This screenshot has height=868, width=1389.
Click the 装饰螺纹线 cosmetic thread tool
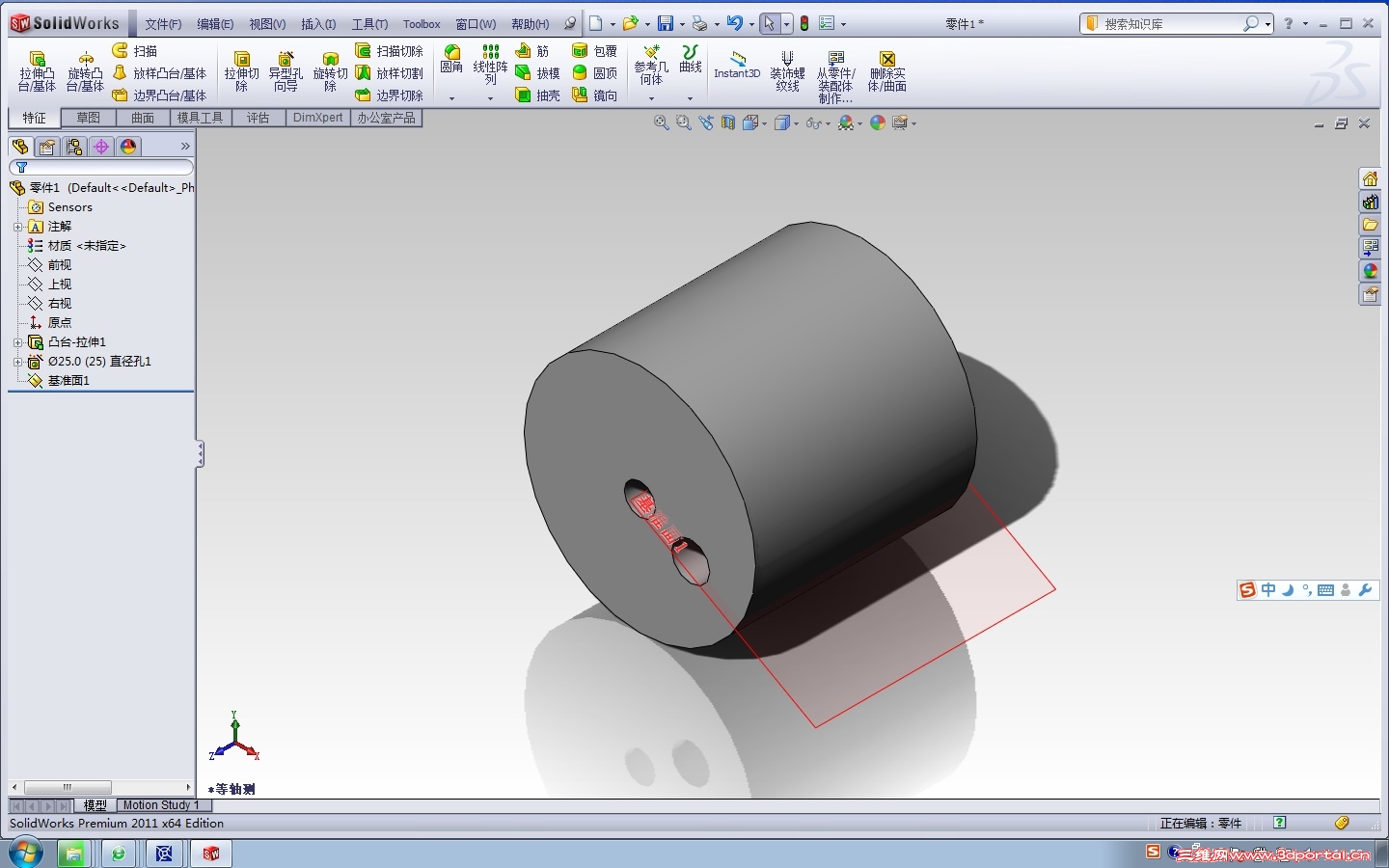pos(787,71)
